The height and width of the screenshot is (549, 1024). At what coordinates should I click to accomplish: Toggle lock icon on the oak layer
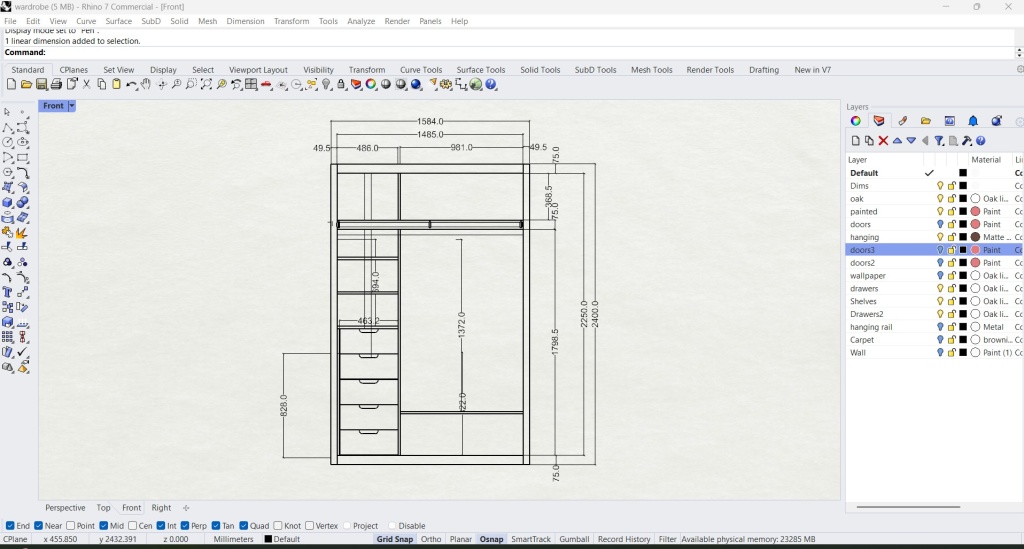tap(952, 199)
